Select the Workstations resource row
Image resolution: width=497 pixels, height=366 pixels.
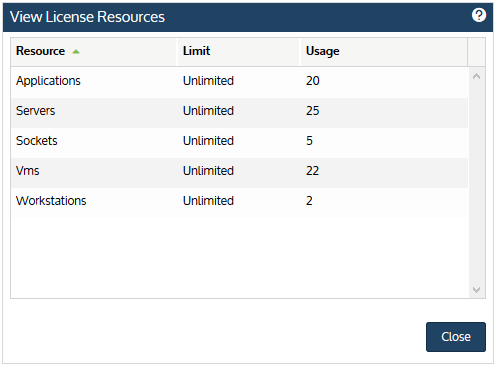(239, 203)
